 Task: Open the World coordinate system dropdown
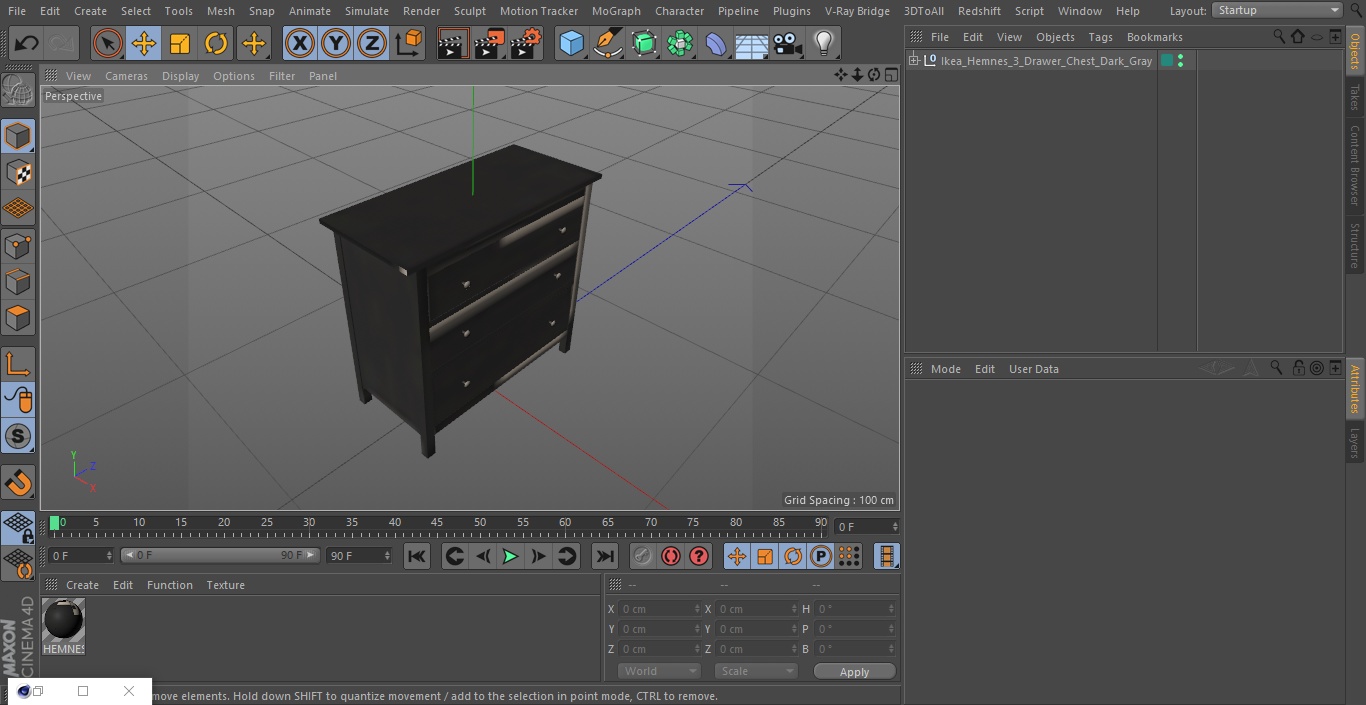click(x=659, y=671)
